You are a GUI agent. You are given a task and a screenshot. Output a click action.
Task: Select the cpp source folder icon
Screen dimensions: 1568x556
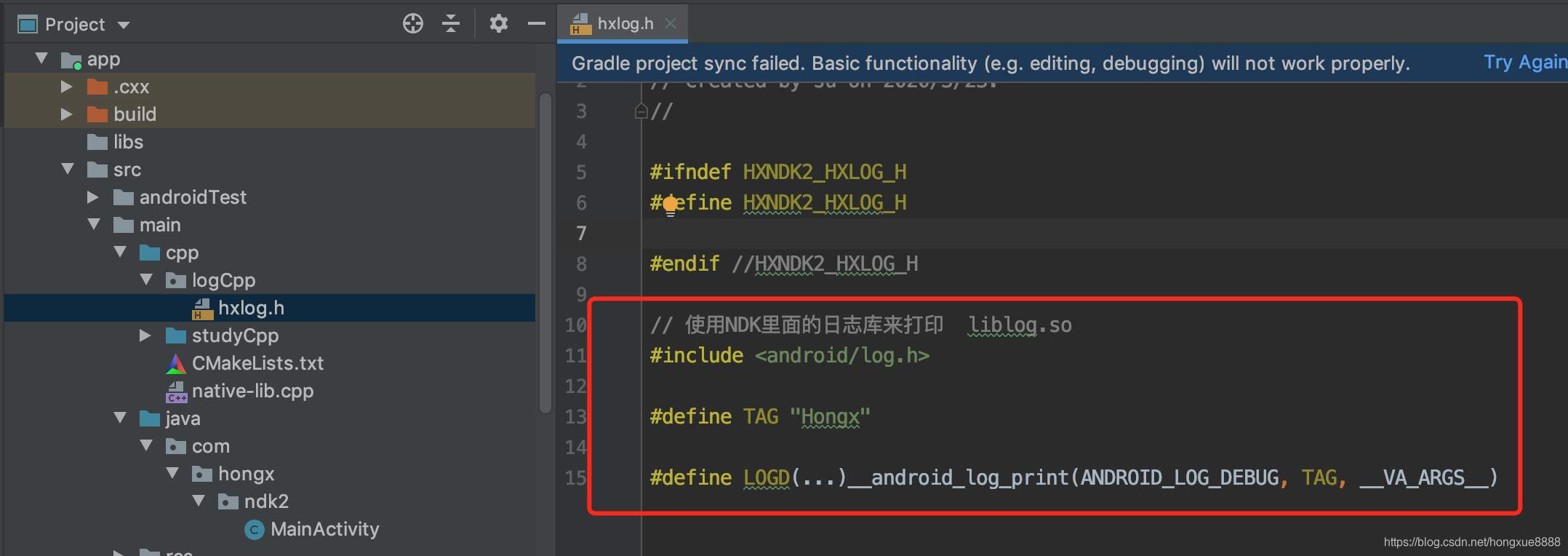(x=150, y=253)
